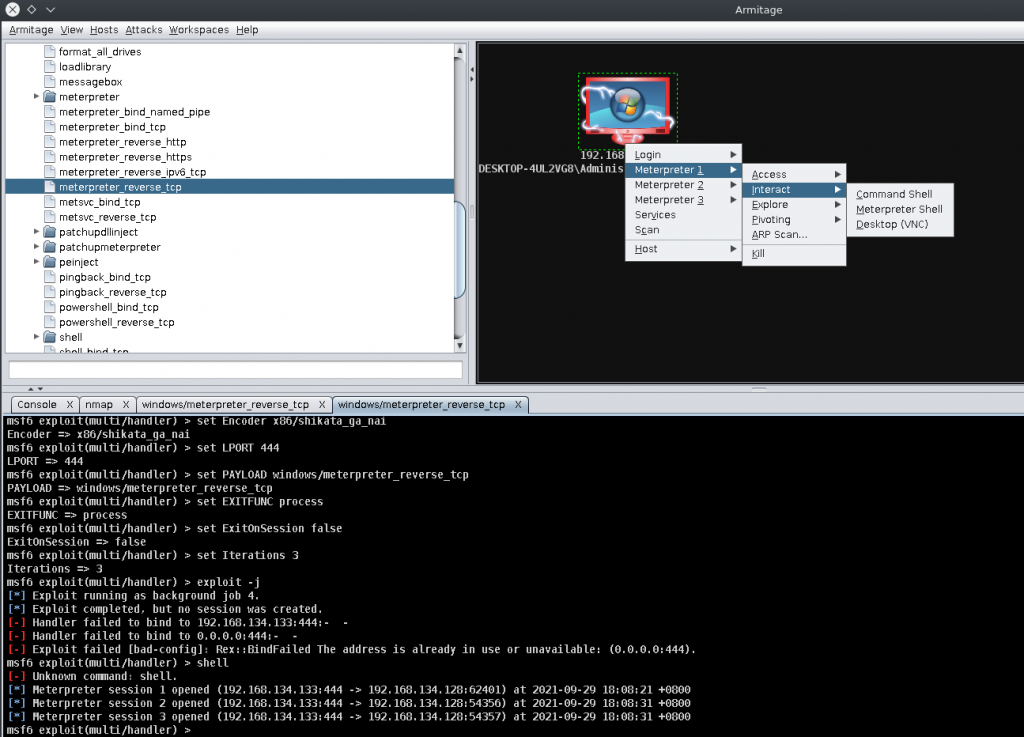Expand the patchupdllinject folder
Viewport: 1024px width, 737px height.
point(37,232)
